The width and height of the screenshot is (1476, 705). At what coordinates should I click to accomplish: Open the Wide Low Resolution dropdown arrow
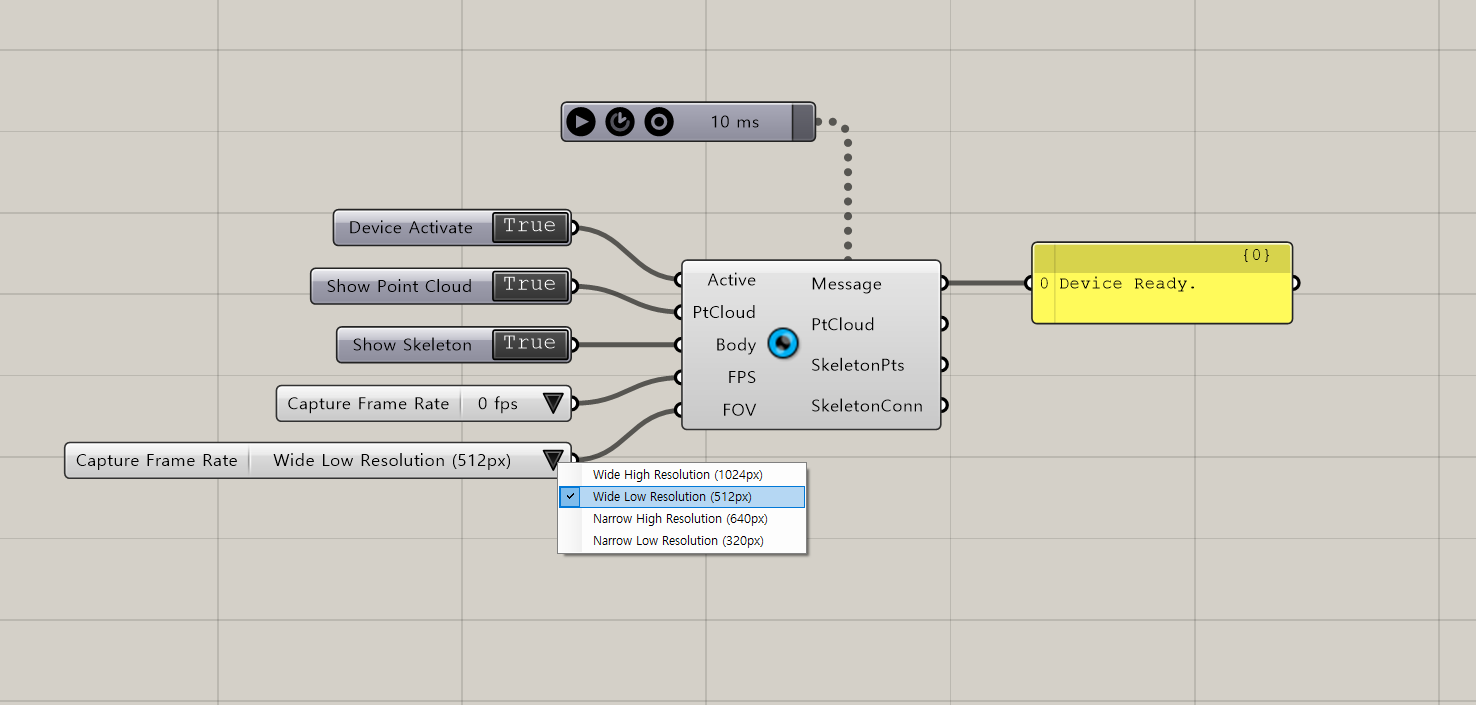point(553,460)
